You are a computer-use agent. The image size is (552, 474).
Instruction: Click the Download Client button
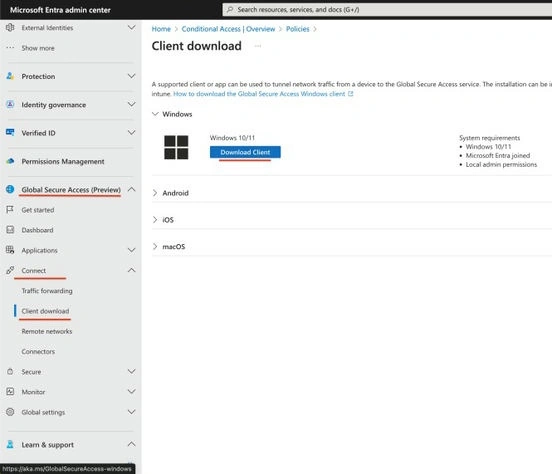coord(245,152)
